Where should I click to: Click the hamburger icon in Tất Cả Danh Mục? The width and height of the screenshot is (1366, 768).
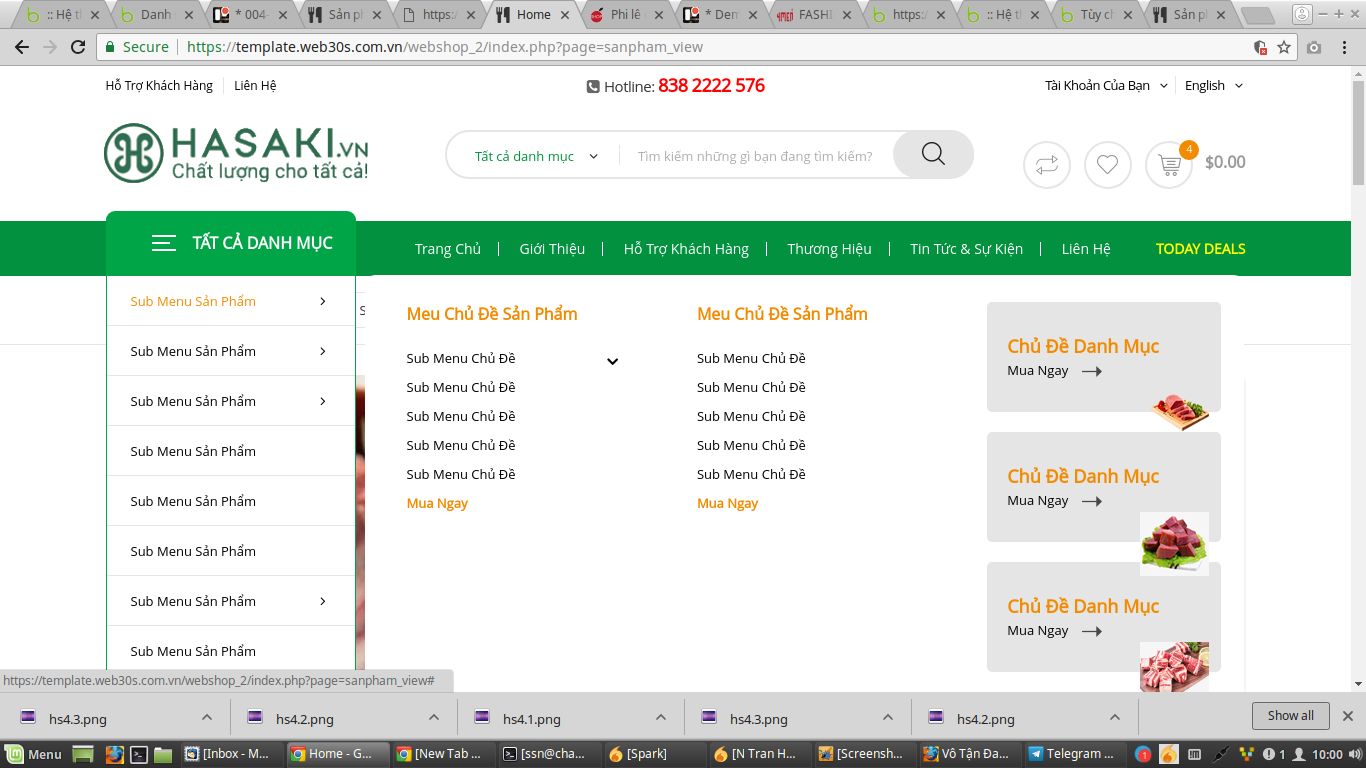click(164, 243)
